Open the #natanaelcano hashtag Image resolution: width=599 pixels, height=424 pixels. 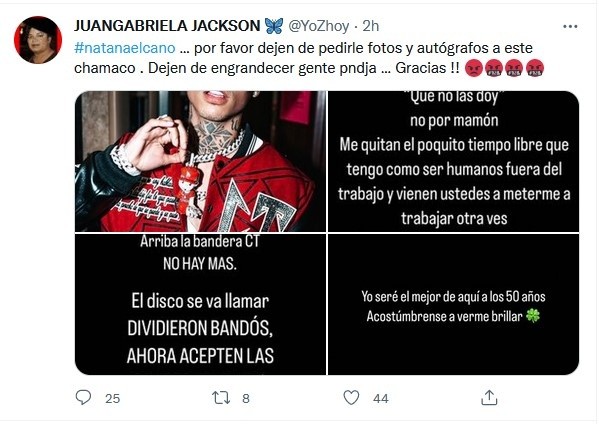click(x=125, y=48)
